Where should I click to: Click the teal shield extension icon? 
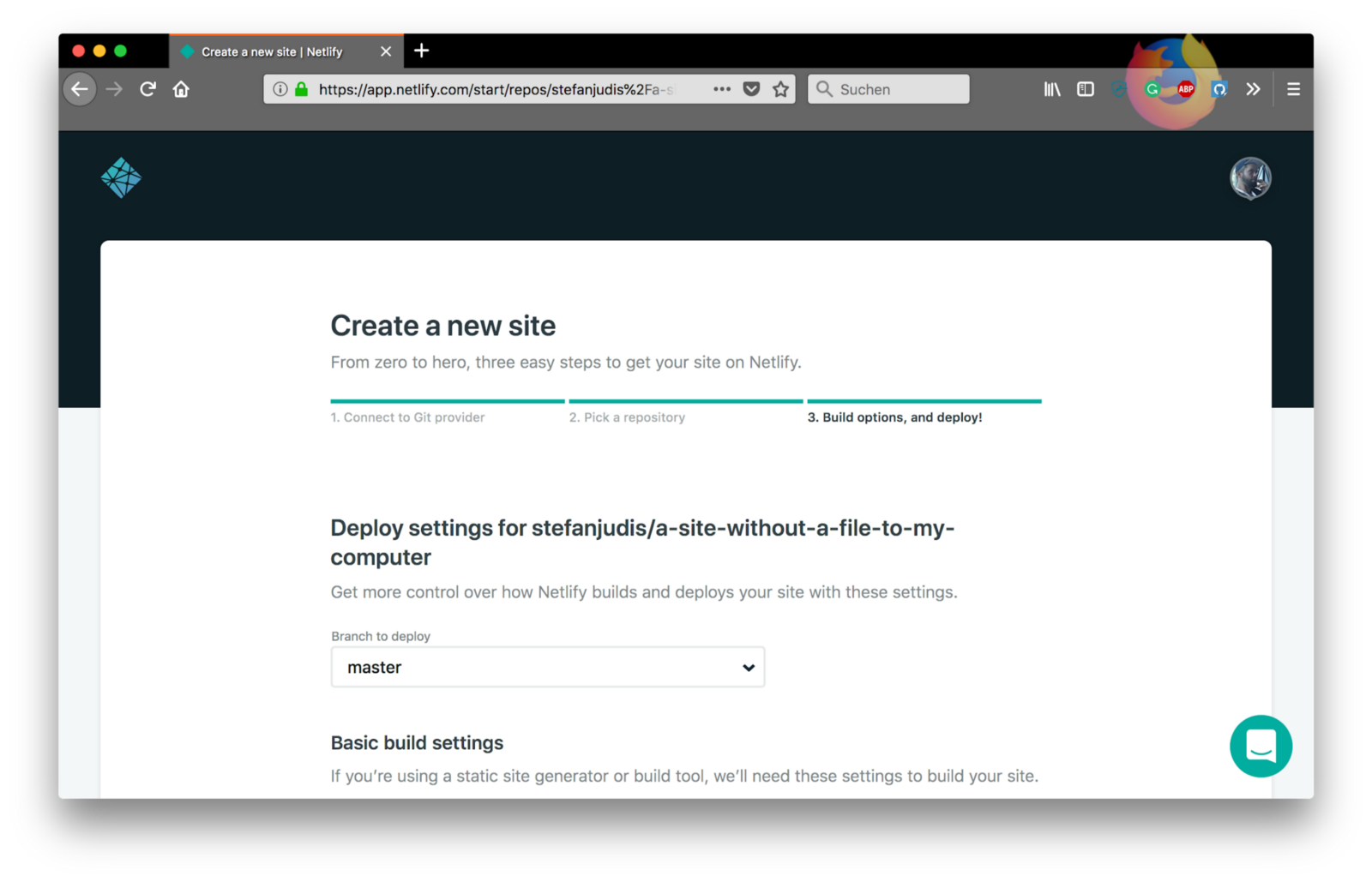tap(1118, 89)
